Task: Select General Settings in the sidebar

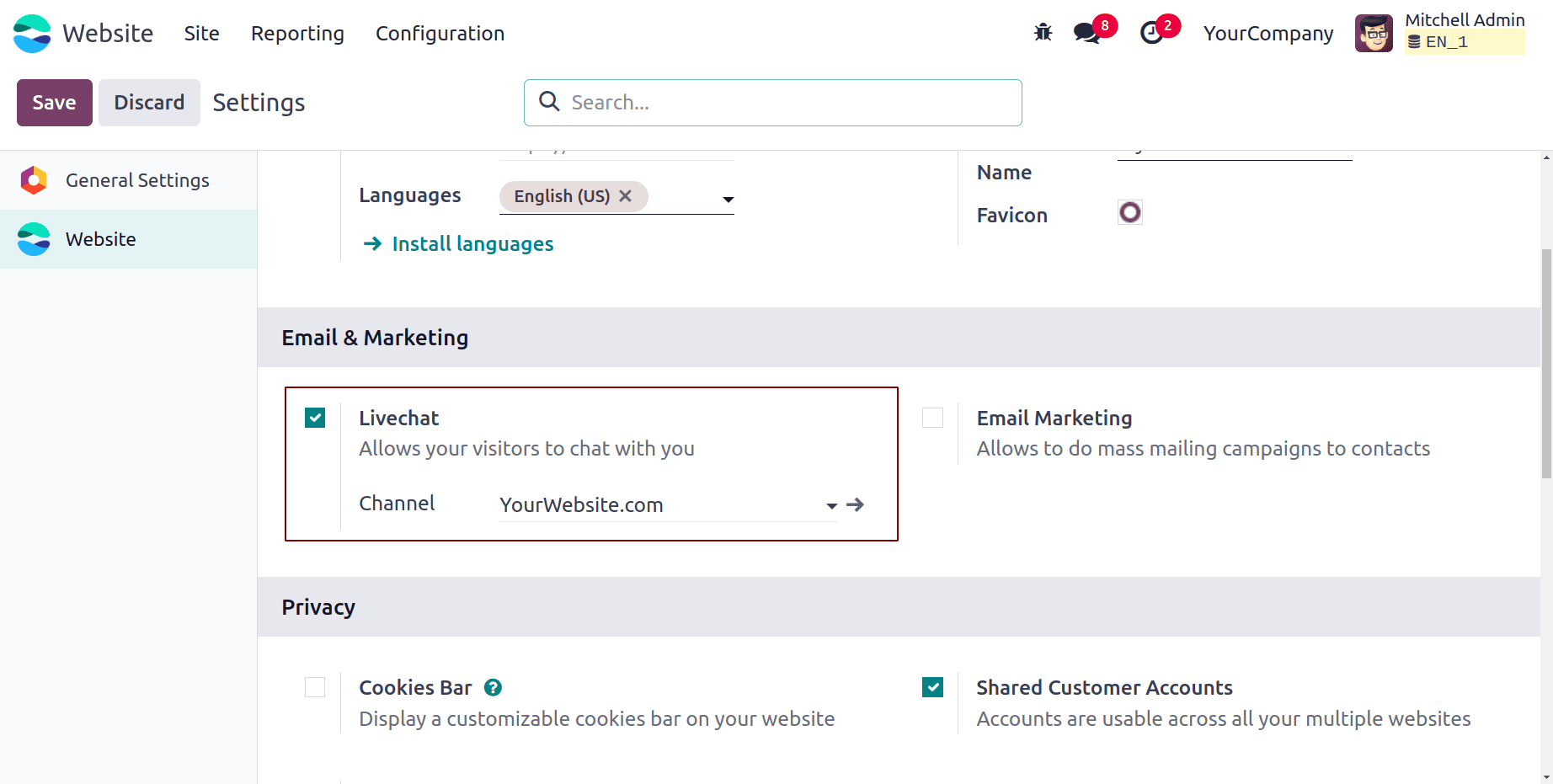Action: tap(137, 179)
